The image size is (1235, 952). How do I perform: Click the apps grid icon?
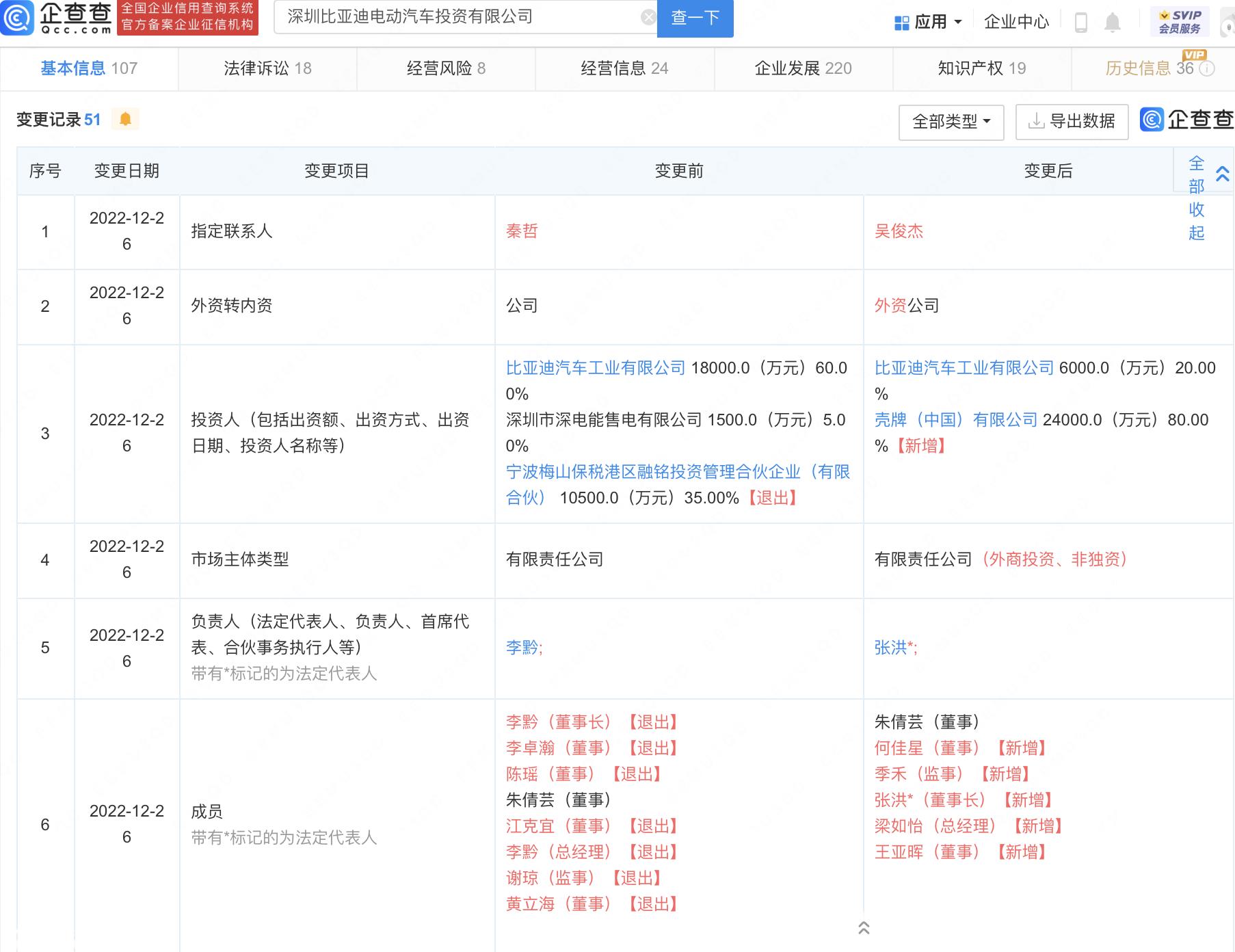pyautogui.click(x=901, y=23)
